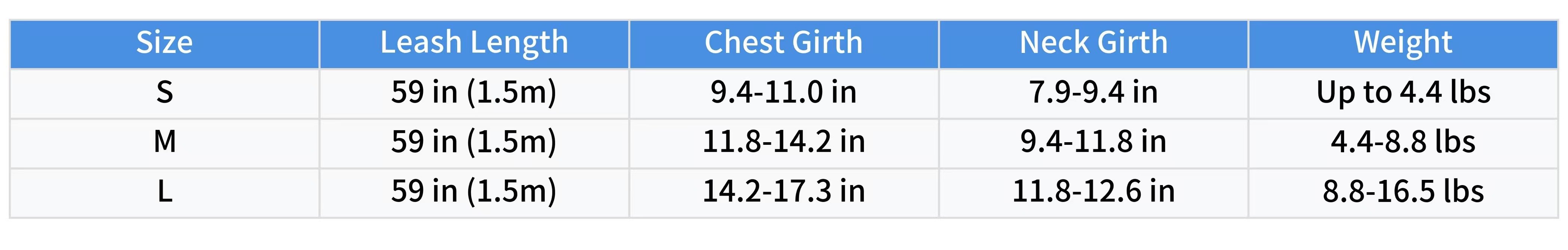Click the 4.4-8.8 lbs weight cell
Screen dimensions: 1568x250
coord(1403,144)
